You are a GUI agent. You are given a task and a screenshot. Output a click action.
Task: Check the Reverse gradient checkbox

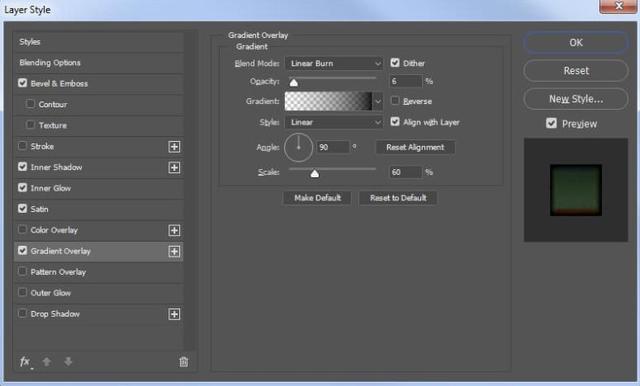tap(395, 100)
